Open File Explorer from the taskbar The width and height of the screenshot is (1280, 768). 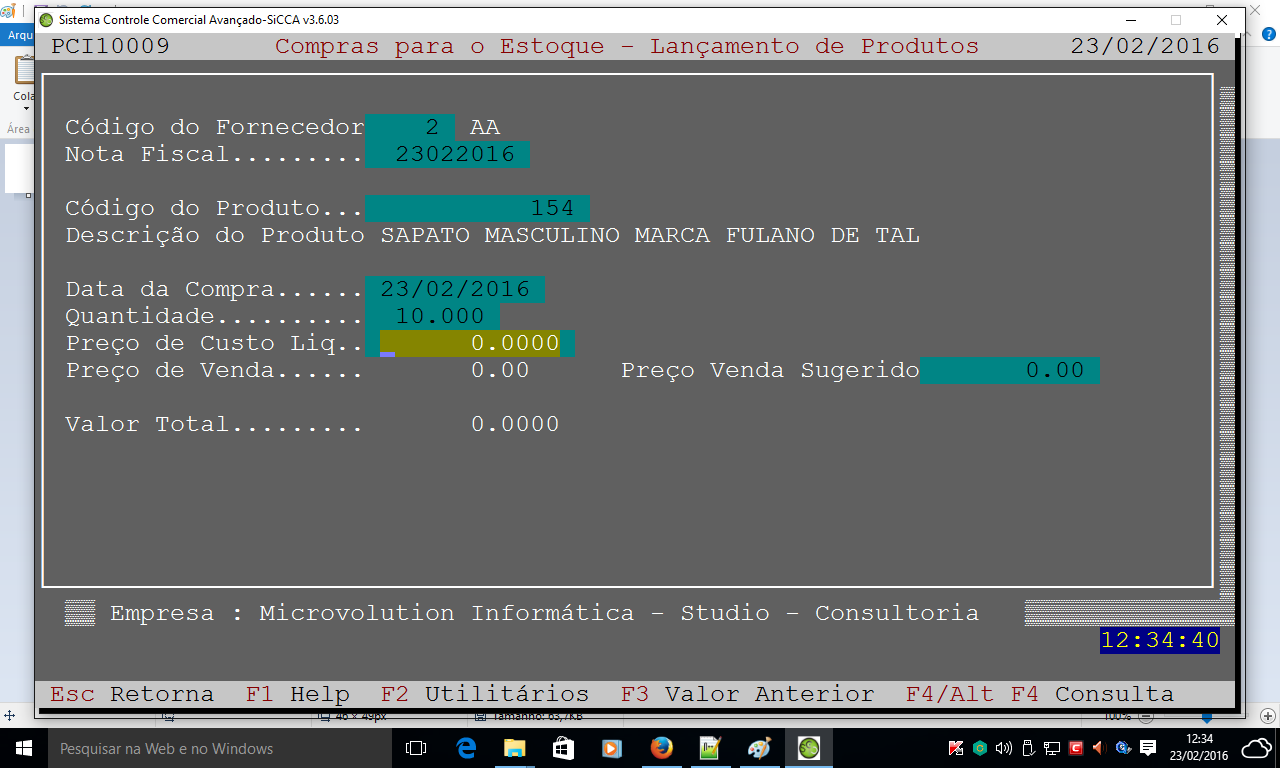pyautogui.click(x=514, y=748)
